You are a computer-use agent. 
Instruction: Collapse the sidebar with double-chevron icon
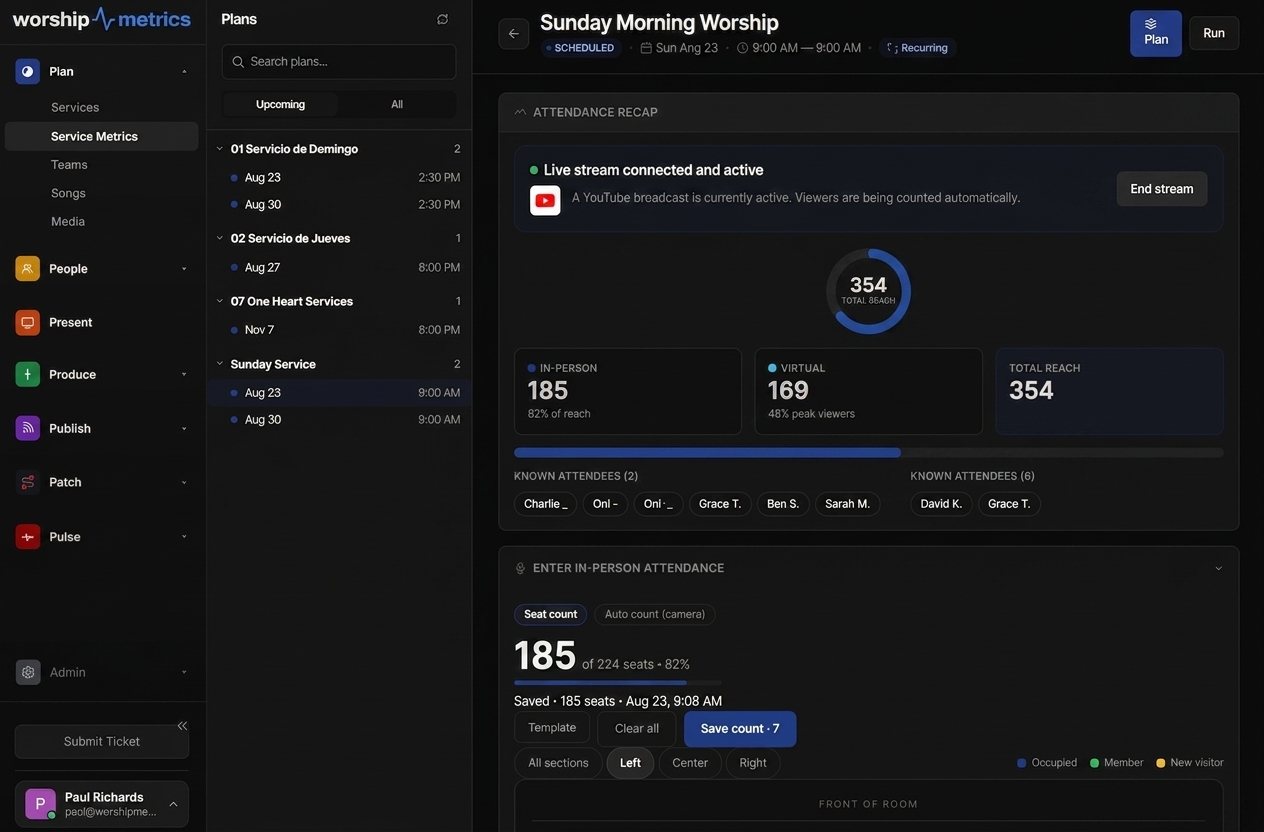coord(182,725)
